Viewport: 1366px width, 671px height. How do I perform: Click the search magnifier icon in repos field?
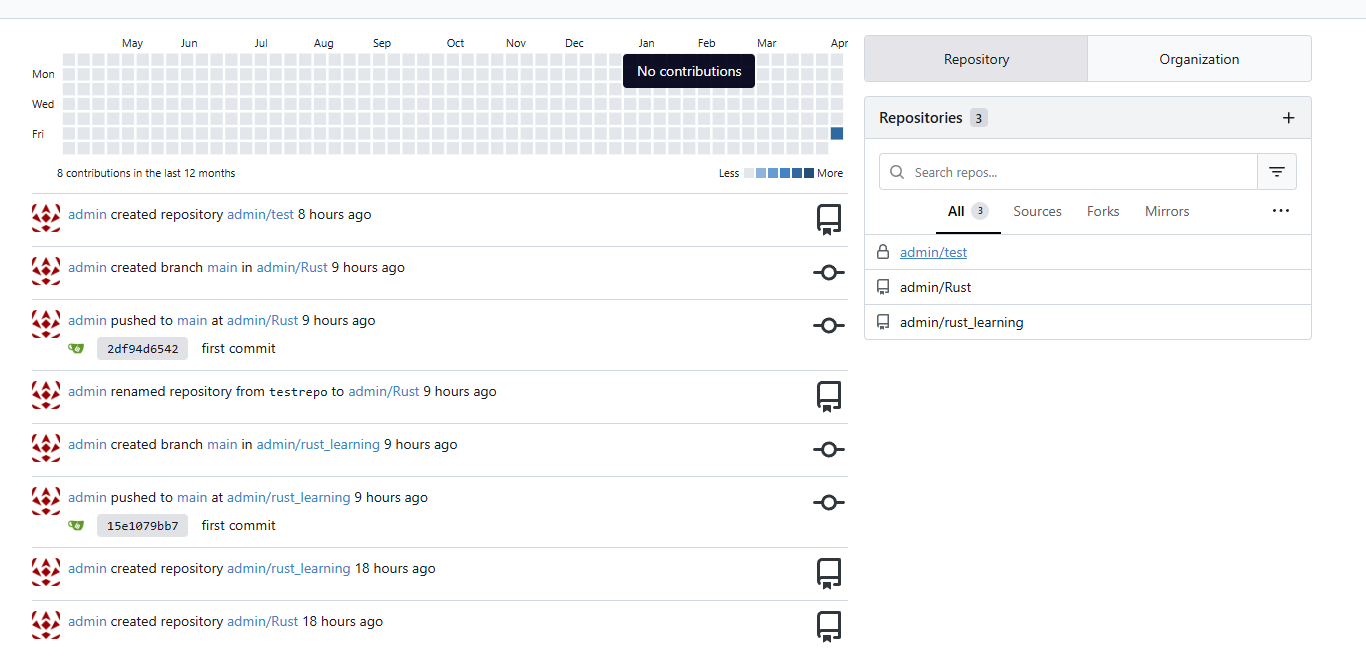tap(897, 172)
